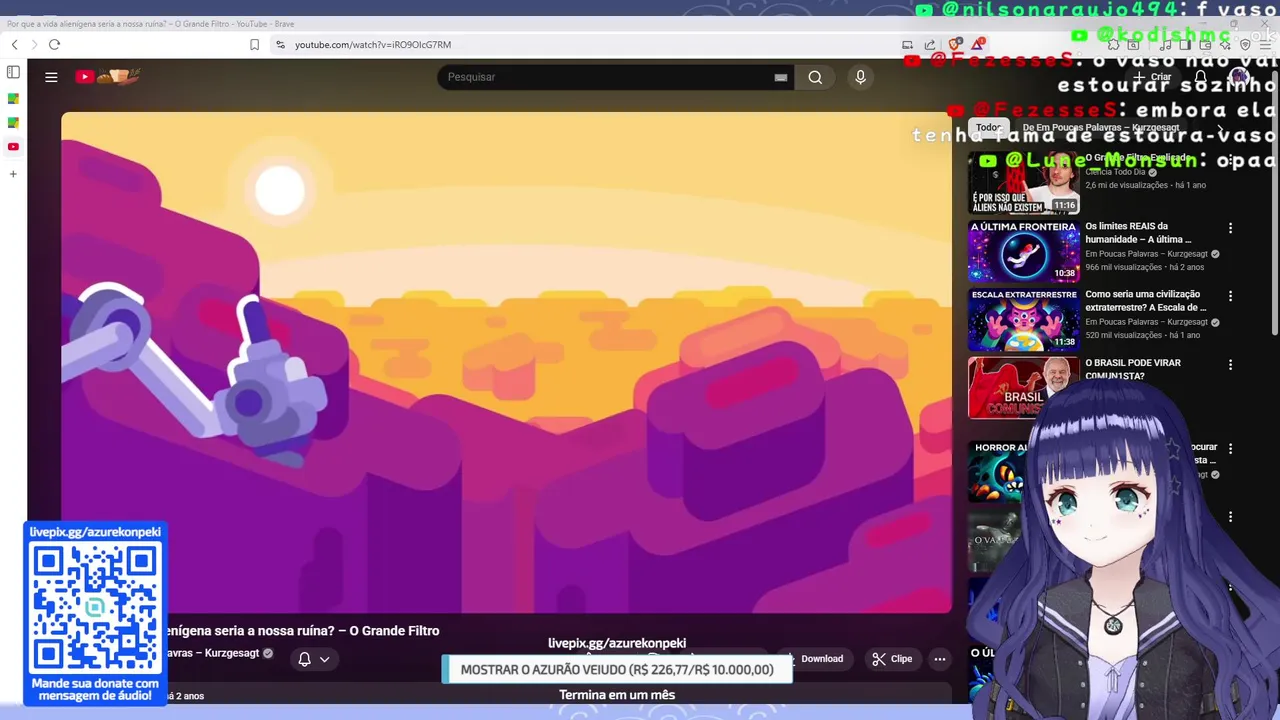1280x720 pixels.
Task: Reload the YouTube page
Action: tap(54, 45)
